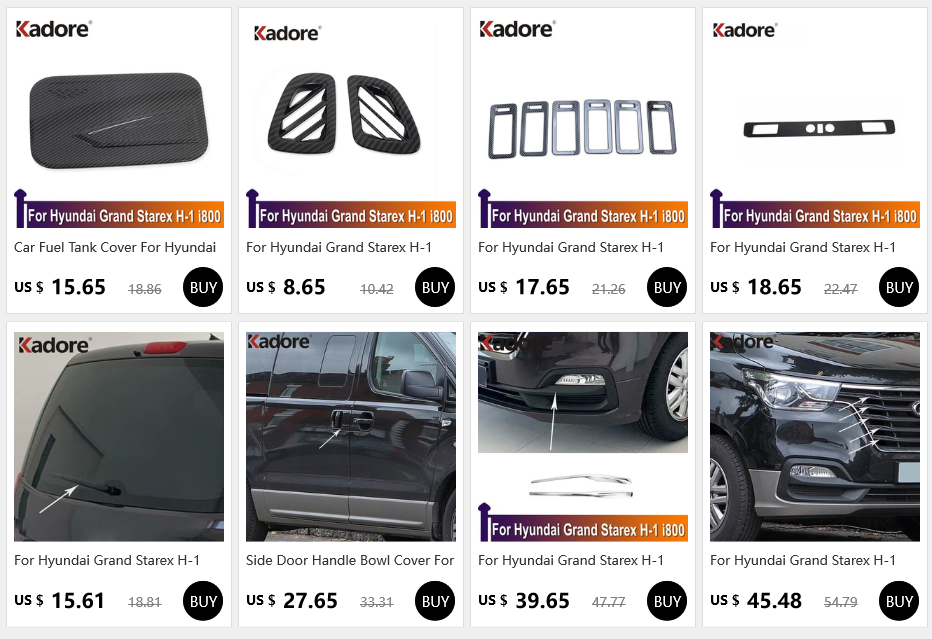Buy the $18.65 trim strip product

tap(899, 287)
